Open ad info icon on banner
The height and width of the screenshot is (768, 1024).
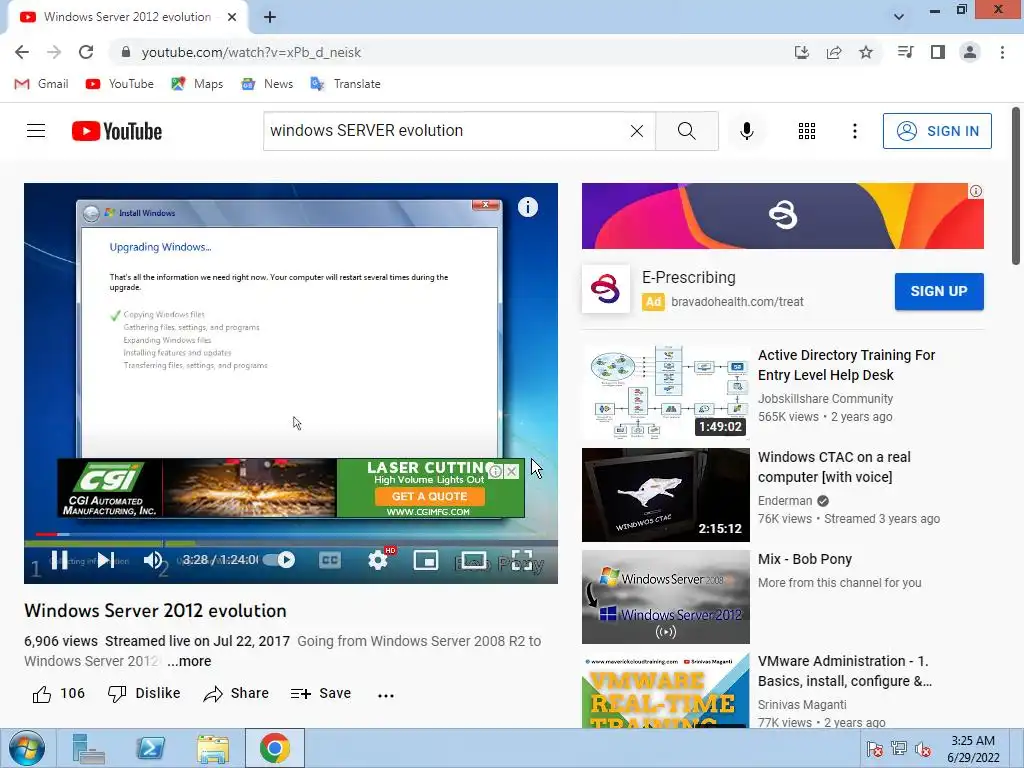click(x=976, y=191)
